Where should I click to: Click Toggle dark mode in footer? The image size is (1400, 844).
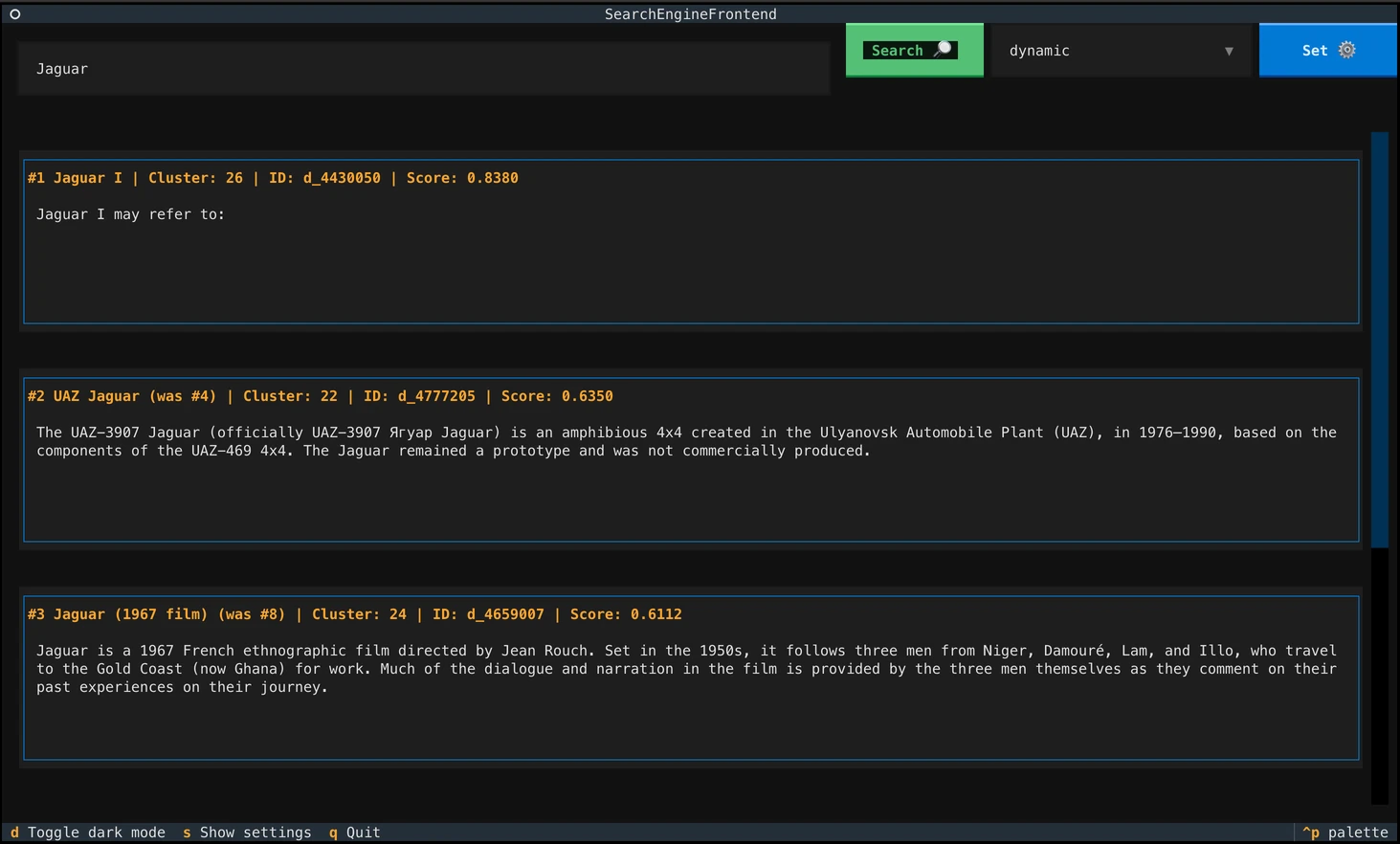[x=88, y=833]
